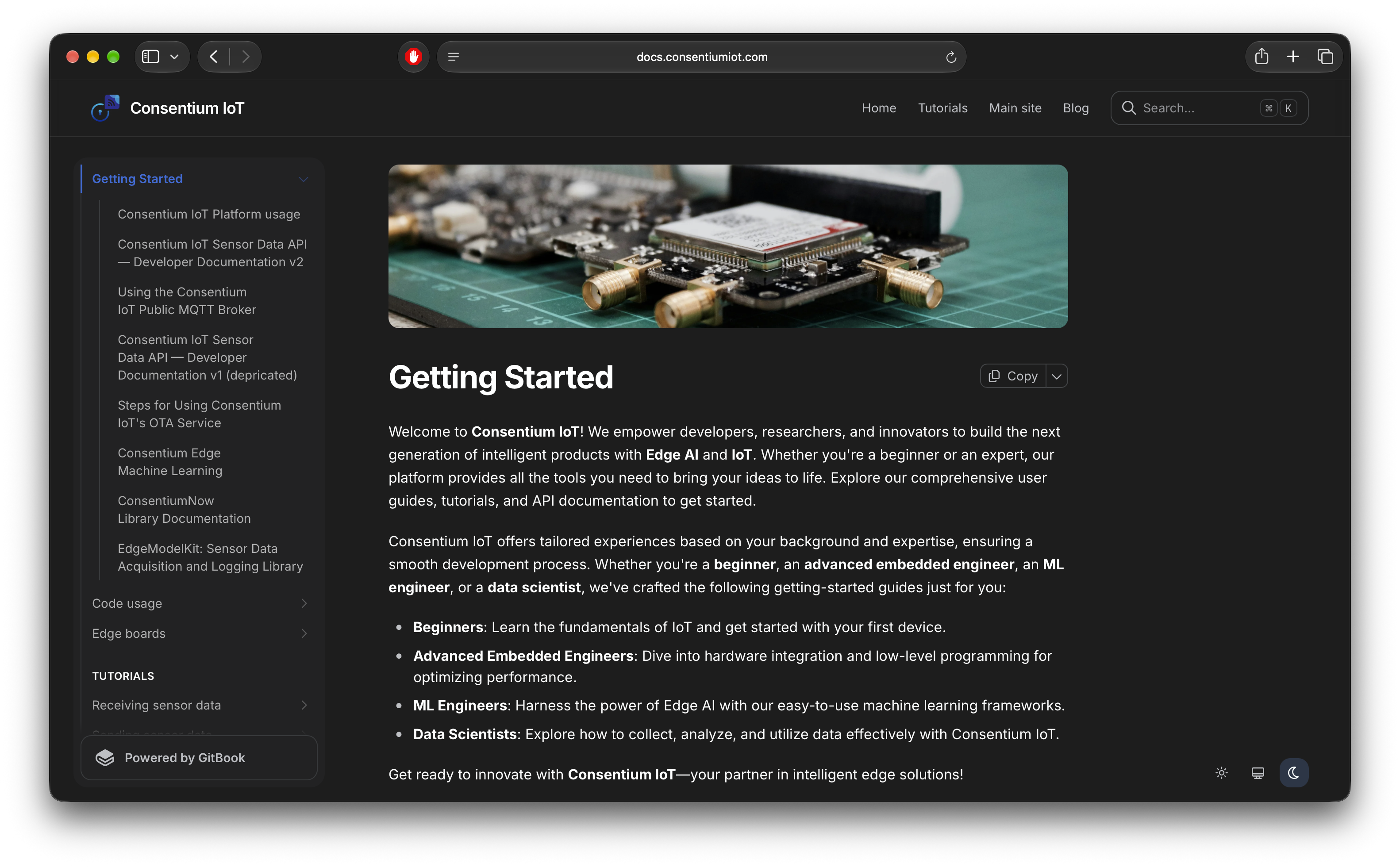The width and height of the screenshot is (1400, 867).
Task: Open Sensor Data API Documentation v1 (depricated)
Action: pyautogui.click(x=207, y=357)
